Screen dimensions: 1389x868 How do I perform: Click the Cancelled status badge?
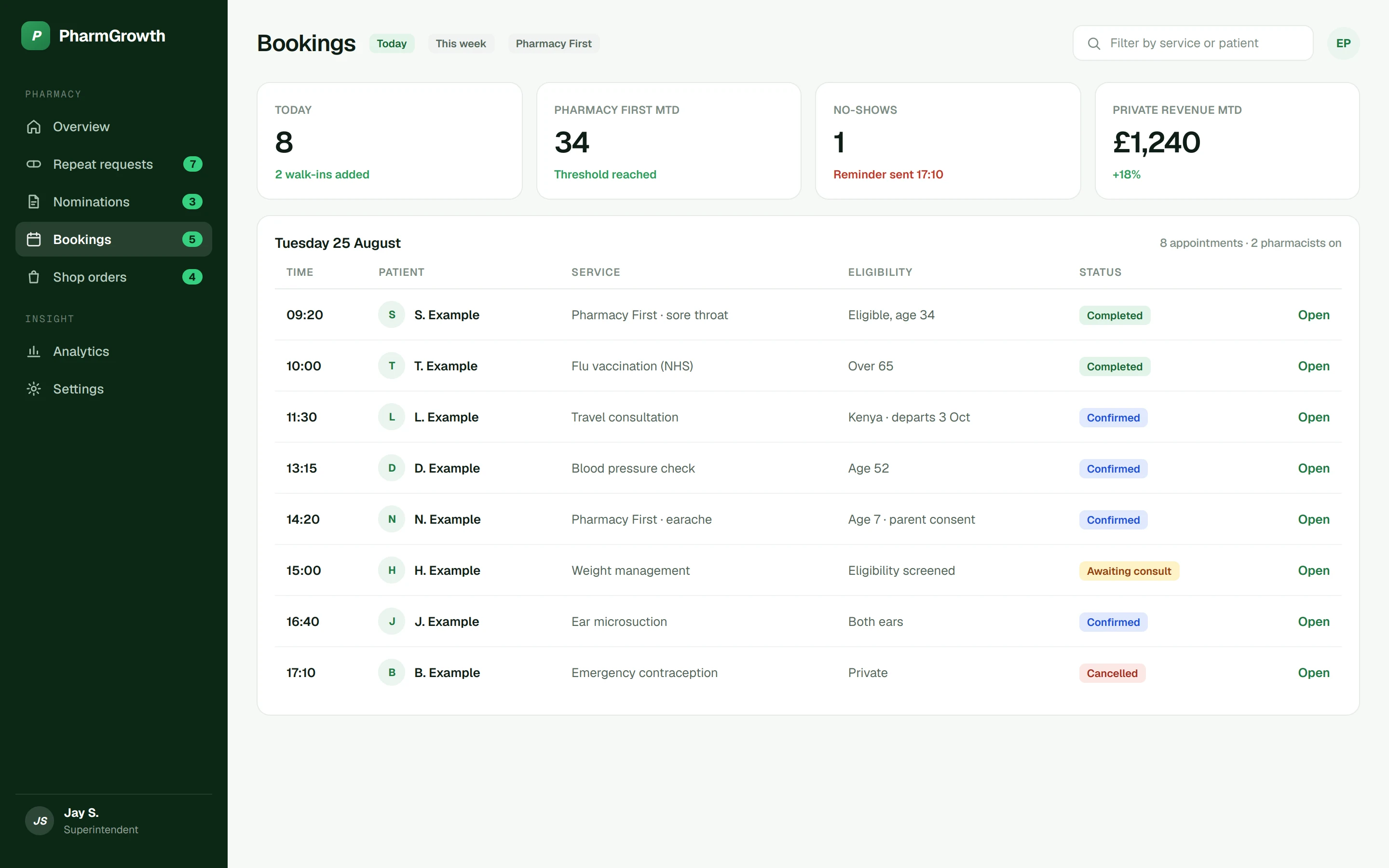pos(1112,673)
